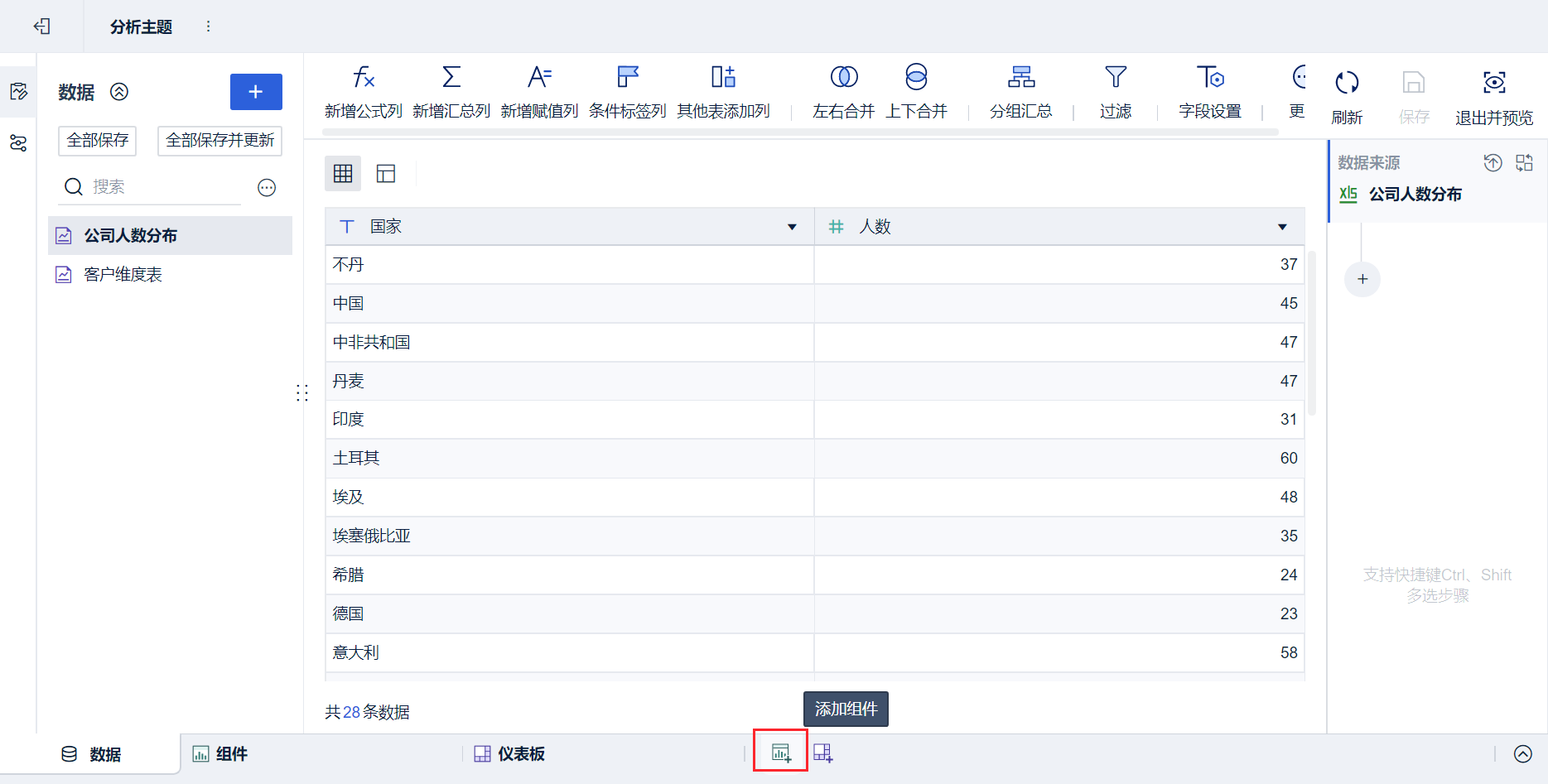Click the 丹麦 cell
The width and height of the screenshot is (1548, 784).
[570, 382]
